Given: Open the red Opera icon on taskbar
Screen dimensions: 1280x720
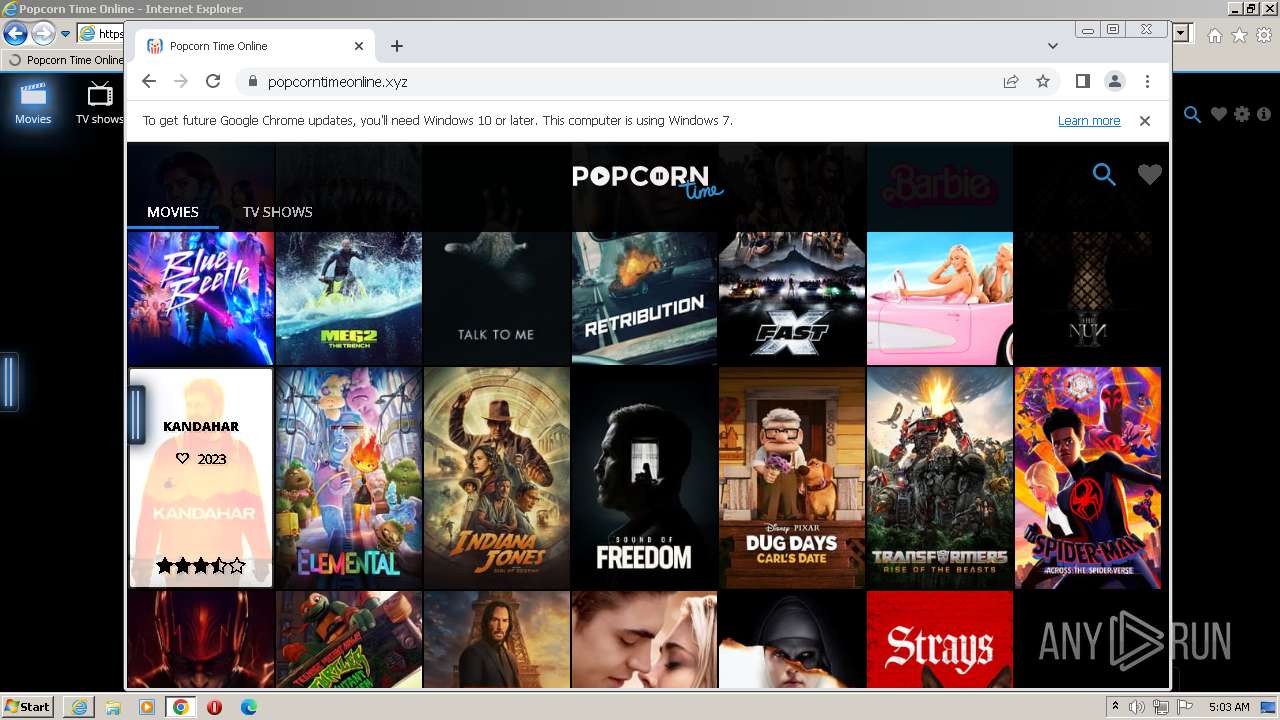Looking at the screenshot, I should click(x=214, y=707).
